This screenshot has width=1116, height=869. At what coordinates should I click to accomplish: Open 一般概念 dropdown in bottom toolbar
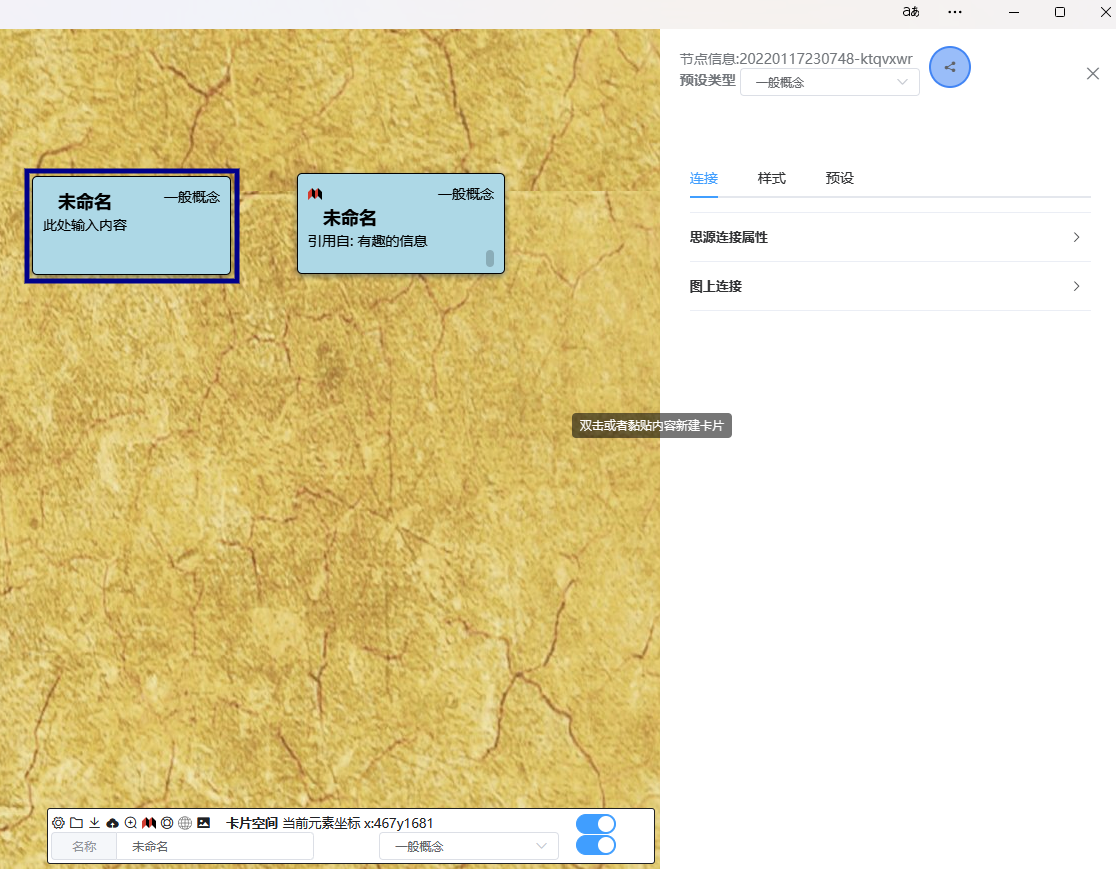[468, 846]
